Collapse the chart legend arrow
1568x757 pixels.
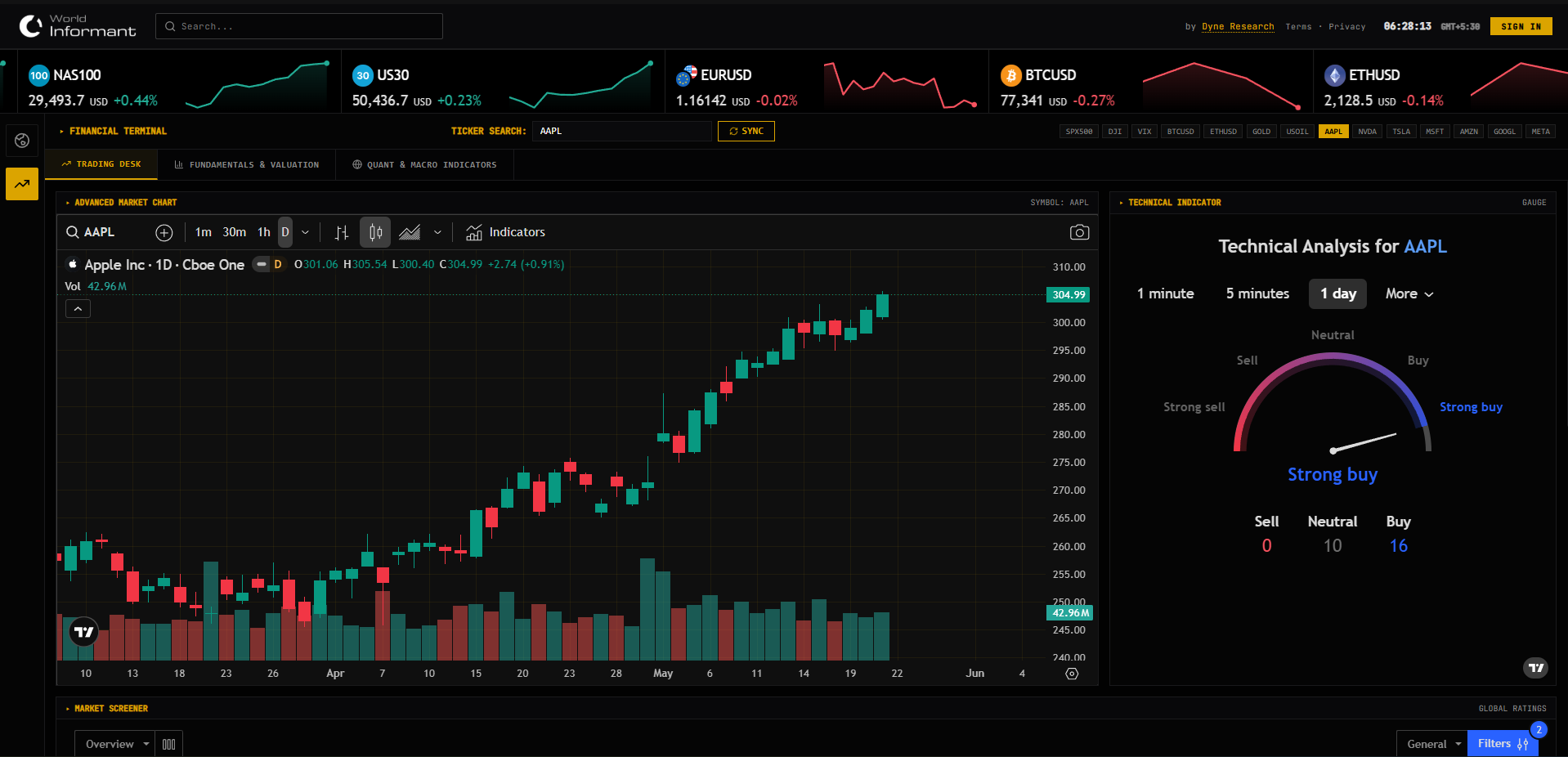(78, 309)
